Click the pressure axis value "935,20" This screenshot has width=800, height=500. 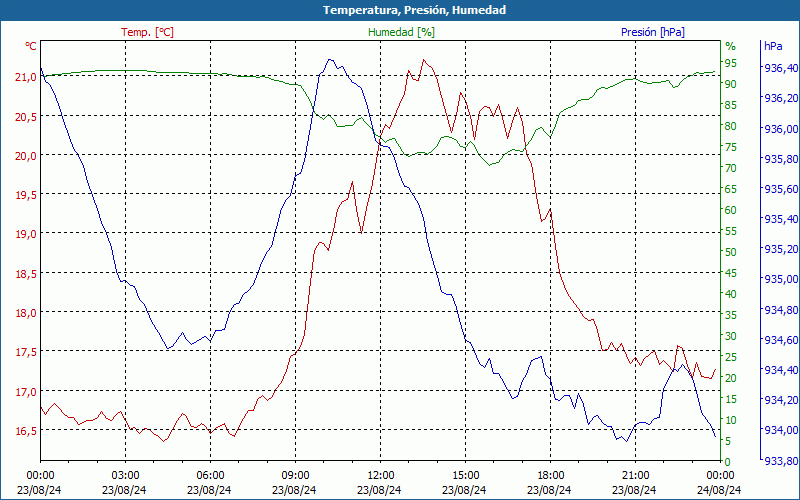(781, 249)
